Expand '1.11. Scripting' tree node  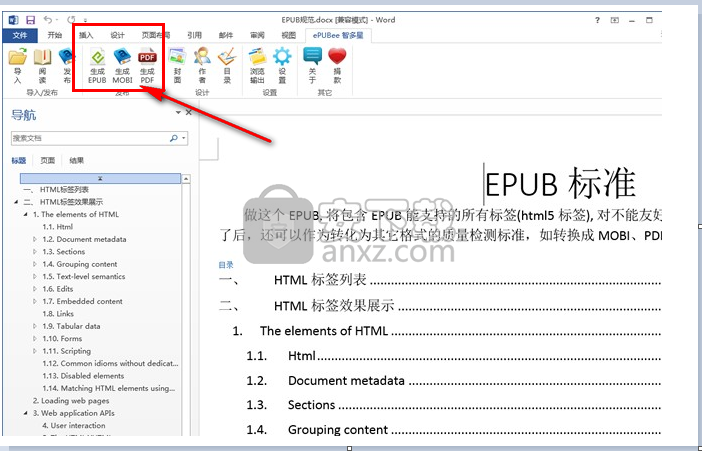(35, 351)
